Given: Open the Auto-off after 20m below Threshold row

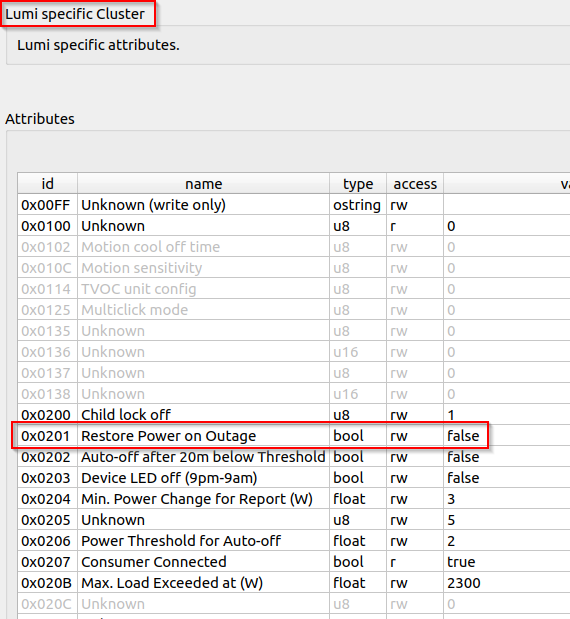Looking at the screenshot, I should [294, 456].
